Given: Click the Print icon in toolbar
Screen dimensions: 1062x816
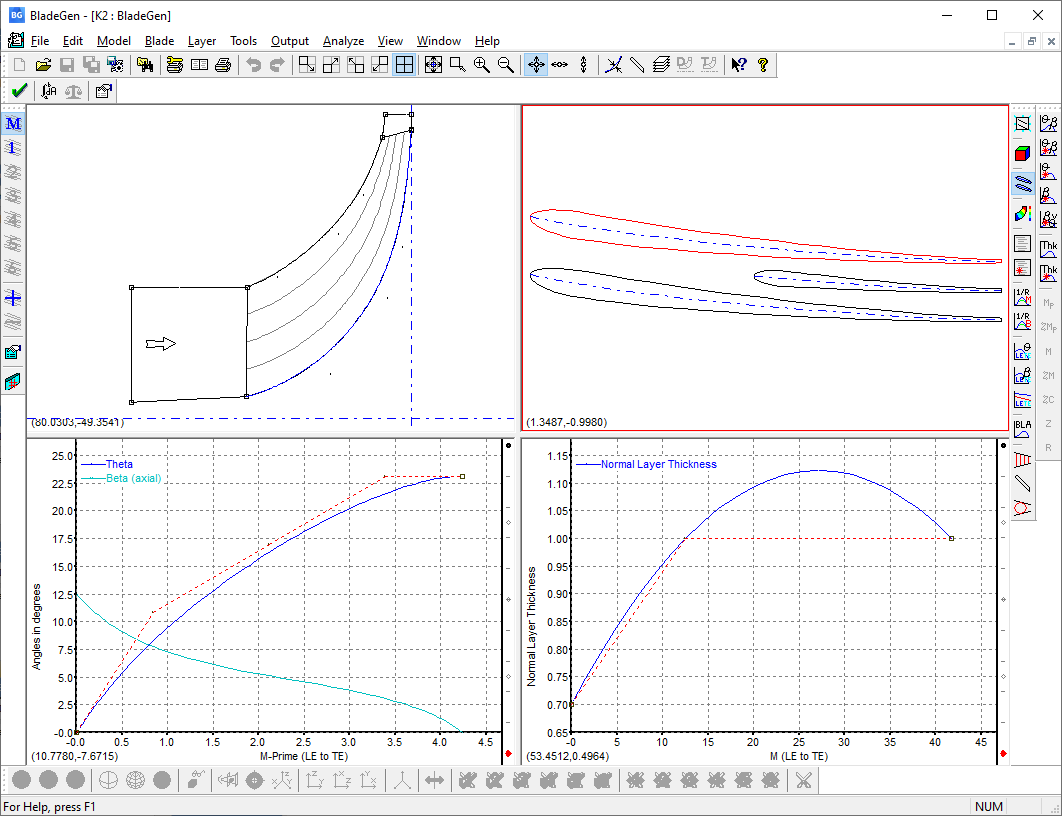Looking at the screenshot, I should coord(223,65).
